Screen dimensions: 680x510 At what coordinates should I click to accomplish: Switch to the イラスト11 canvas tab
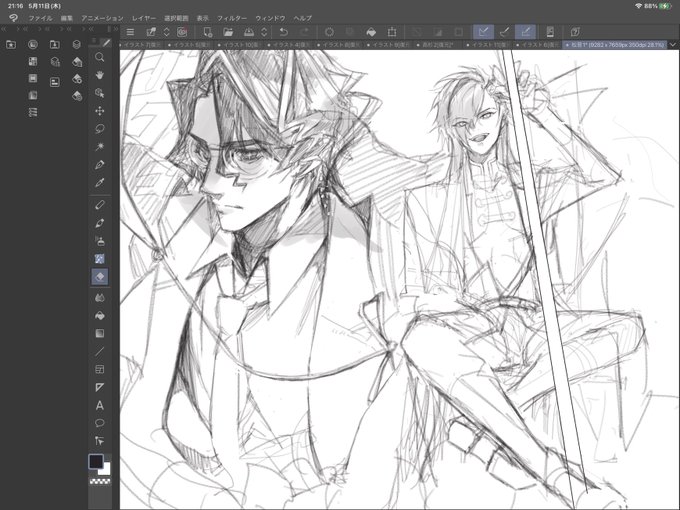tap(487, 45)
